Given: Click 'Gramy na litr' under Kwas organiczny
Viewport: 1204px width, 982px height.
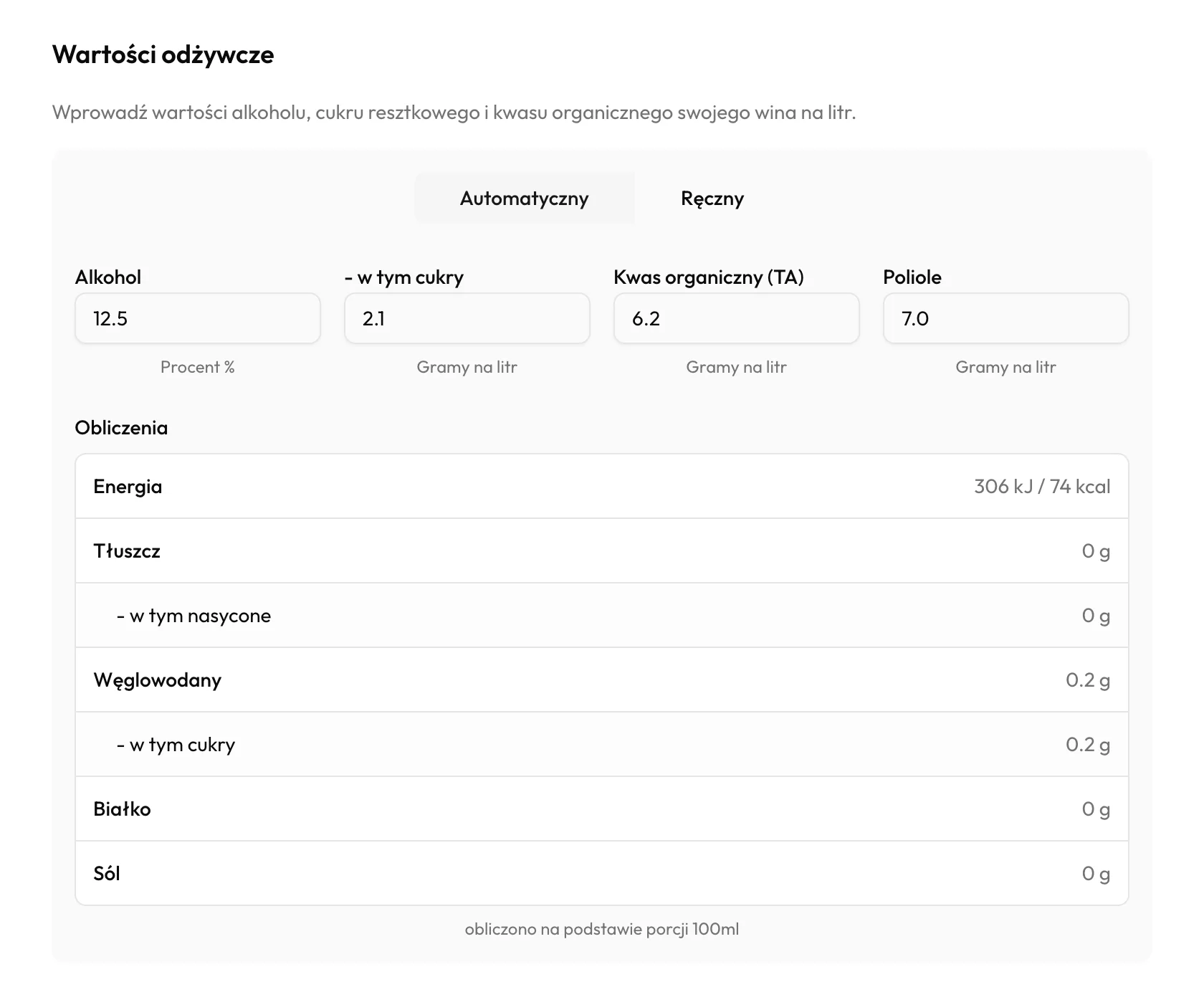Looking at the screenshot, I should pos(737,367).
